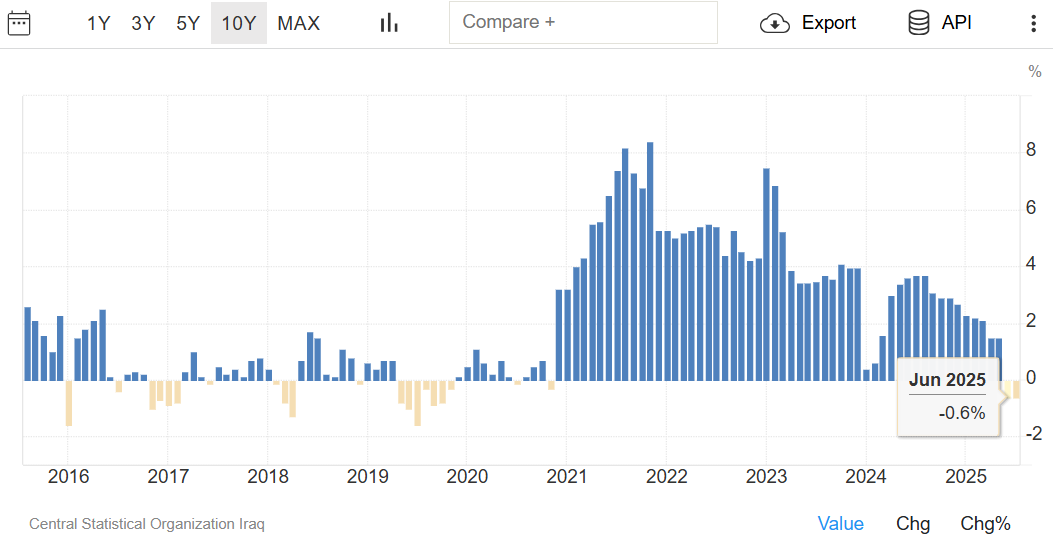Image resolution: width=1053 pixels, height=537 pixels.
Task: Open the calendar date picker icon
Action: tap(19, 23)
